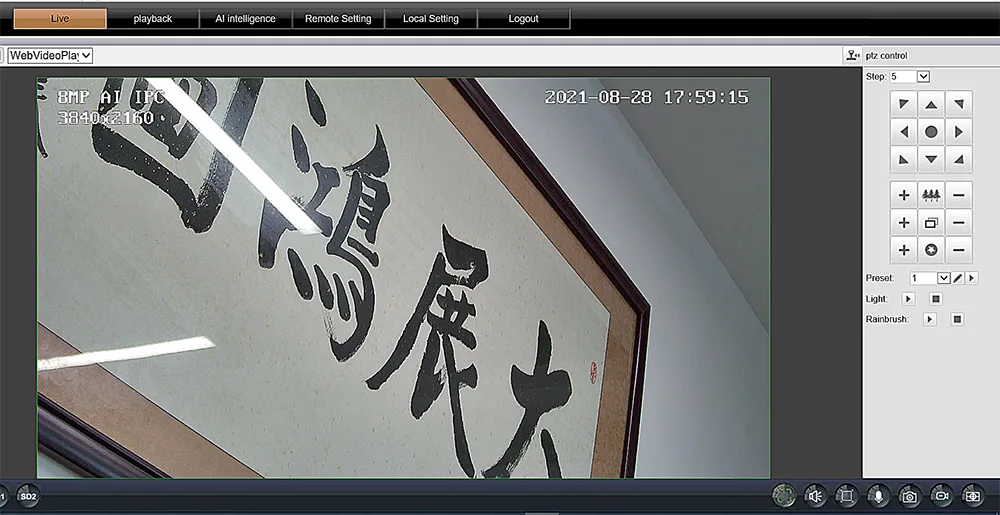Click the zoom trees icon

coord(931,195)
